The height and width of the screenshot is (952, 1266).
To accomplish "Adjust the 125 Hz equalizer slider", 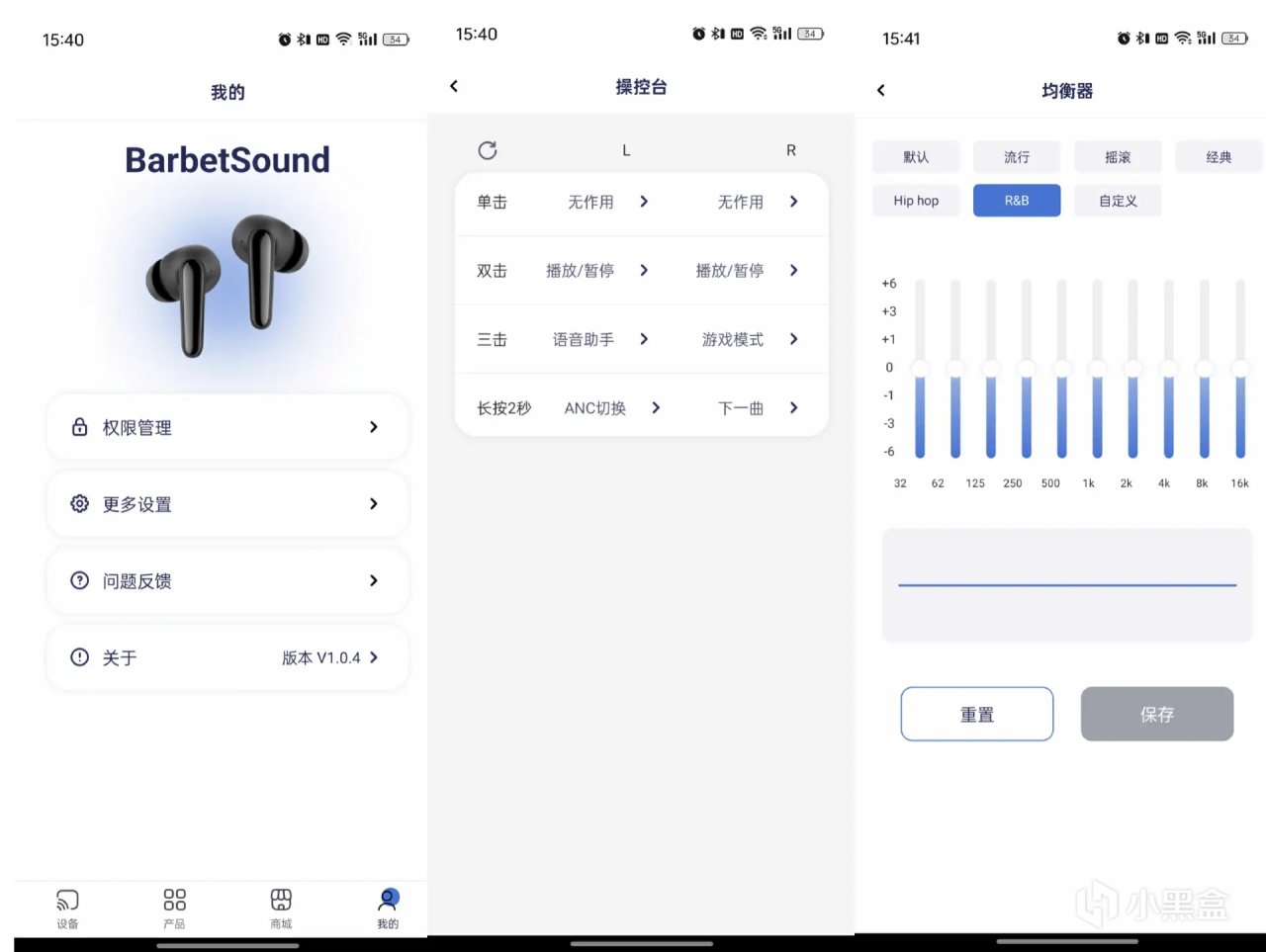I will (x=991, y=369).
